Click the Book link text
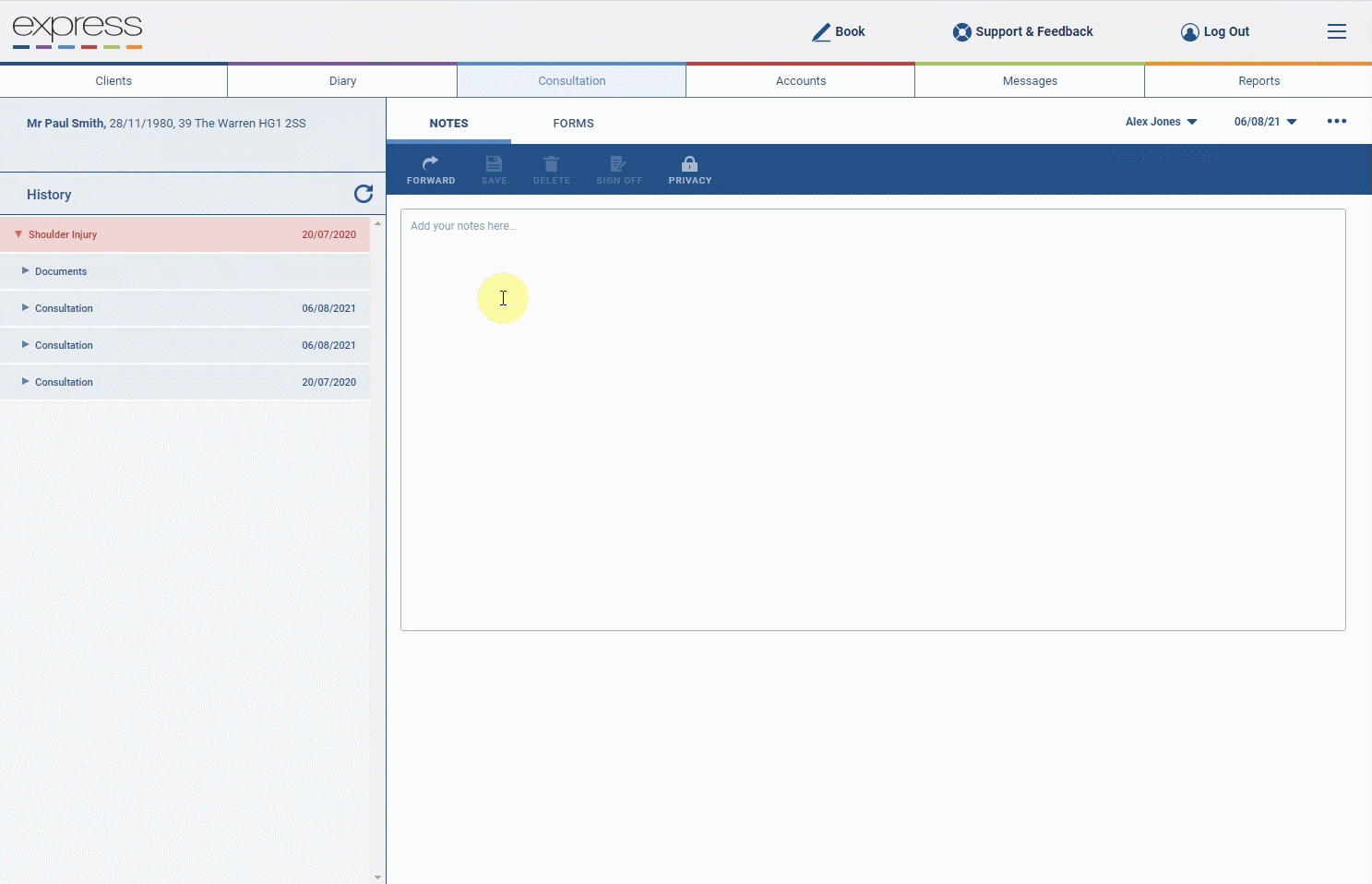 point(850,31)
